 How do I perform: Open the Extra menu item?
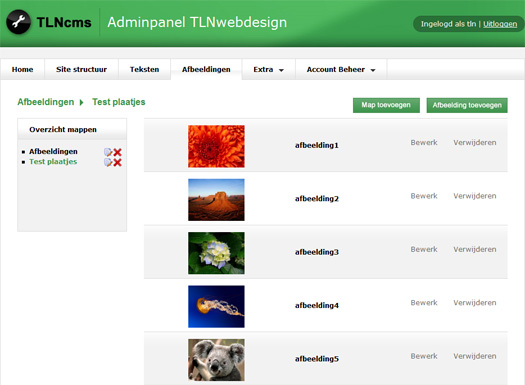tap(269, 69)
